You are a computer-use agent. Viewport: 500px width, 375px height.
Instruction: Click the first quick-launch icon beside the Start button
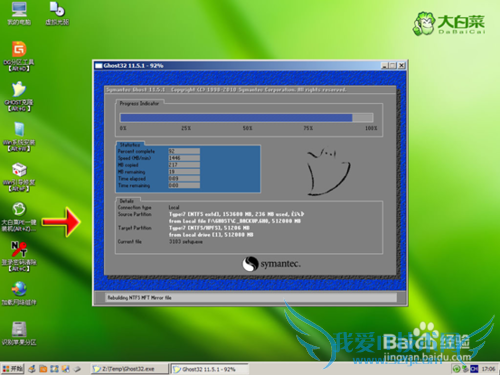32,369
